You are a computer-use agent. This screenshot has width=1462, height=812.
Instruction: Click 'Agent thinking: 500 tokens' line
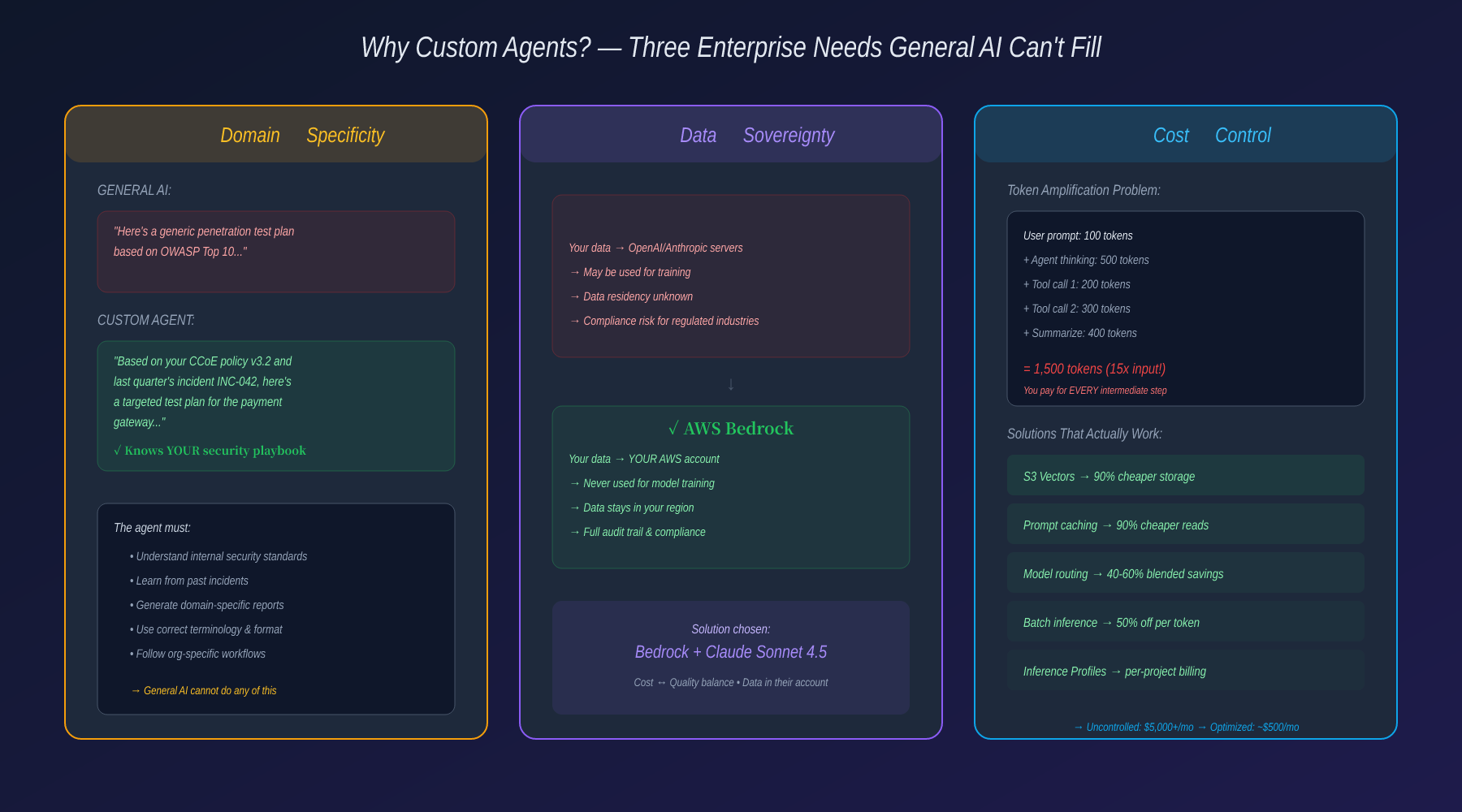click(x=1086, y=260)
